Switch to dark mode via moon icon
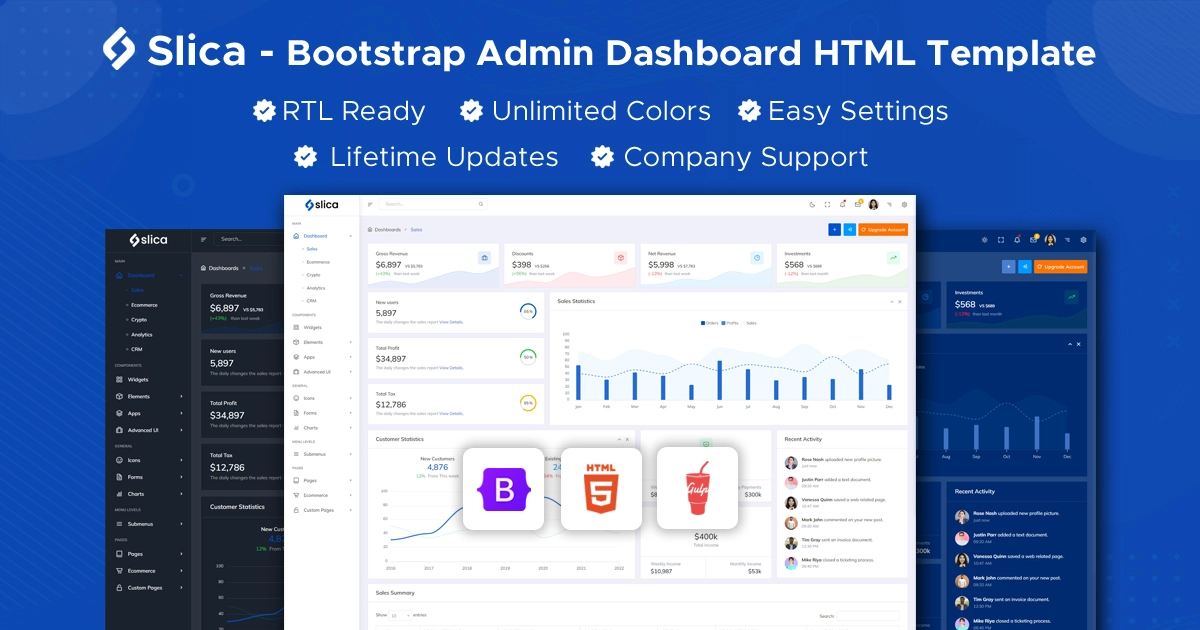Screen dimensions: 1200x630 813,204
